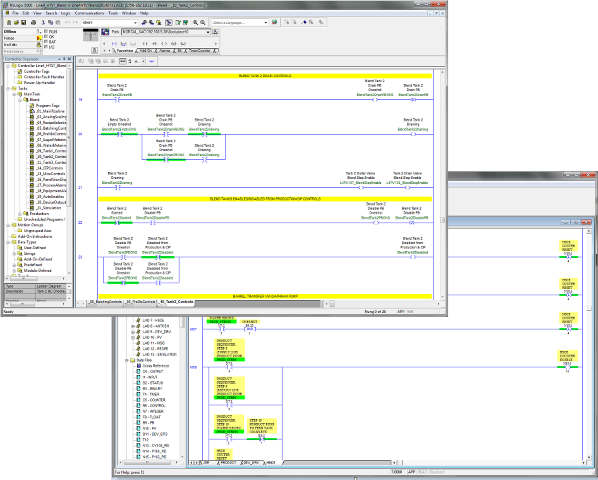Insert a branch from instruction toolbar
Screen dimensions: 598x480
(x=124, y=44)
